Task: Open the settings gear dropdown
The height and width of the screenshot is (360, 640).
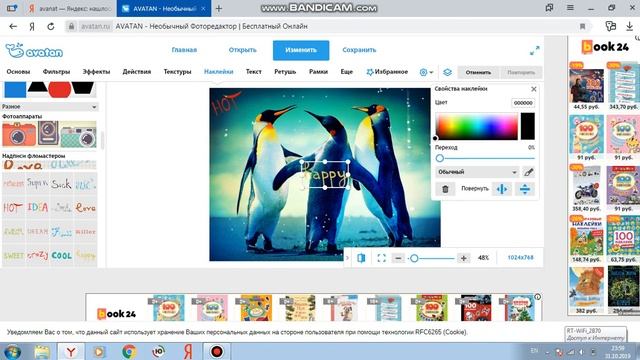Action: (x=426, y=72)
